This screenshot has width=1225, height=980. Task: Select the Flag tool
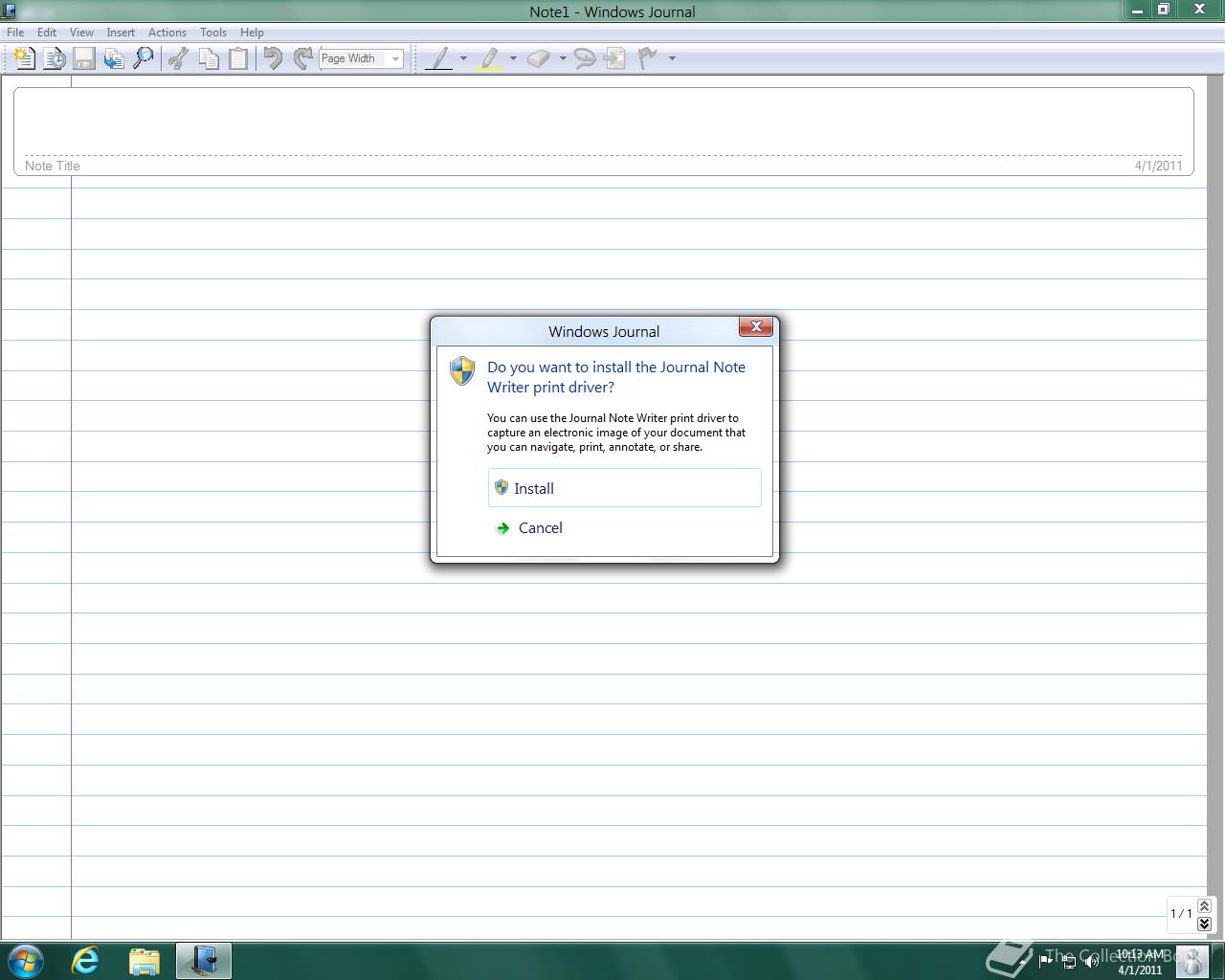click(649, 58)
